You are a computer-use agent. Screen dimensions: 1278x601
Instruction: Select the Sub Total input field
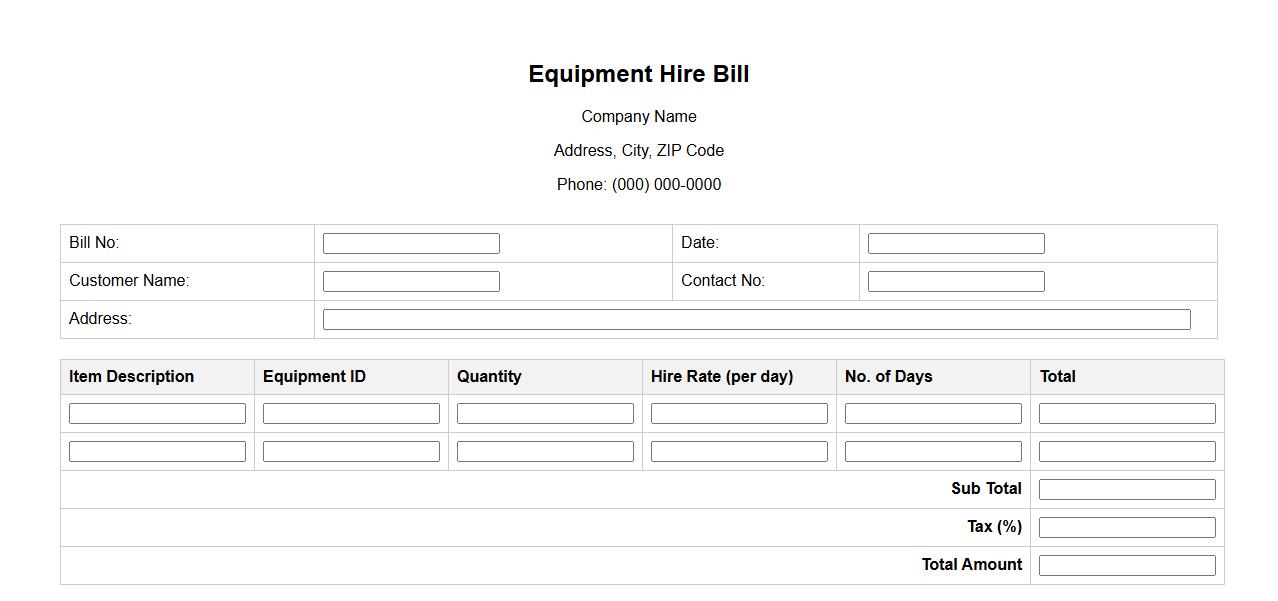pyautogui.click(x=1127, y=489)
